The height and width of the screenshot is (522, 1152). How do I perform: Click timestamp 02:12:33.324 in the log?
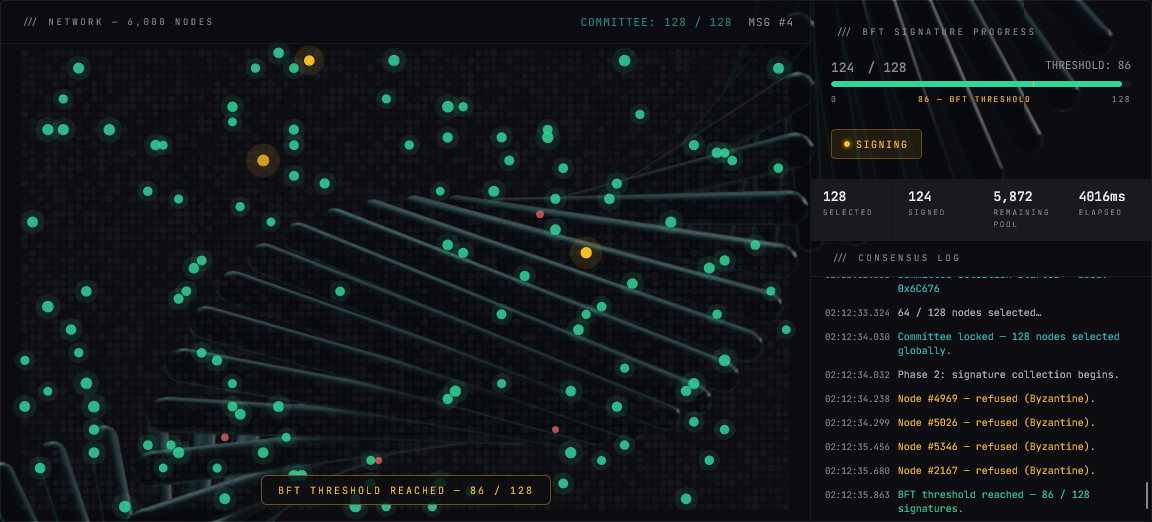pyautogui.click(x=857, y=313)
